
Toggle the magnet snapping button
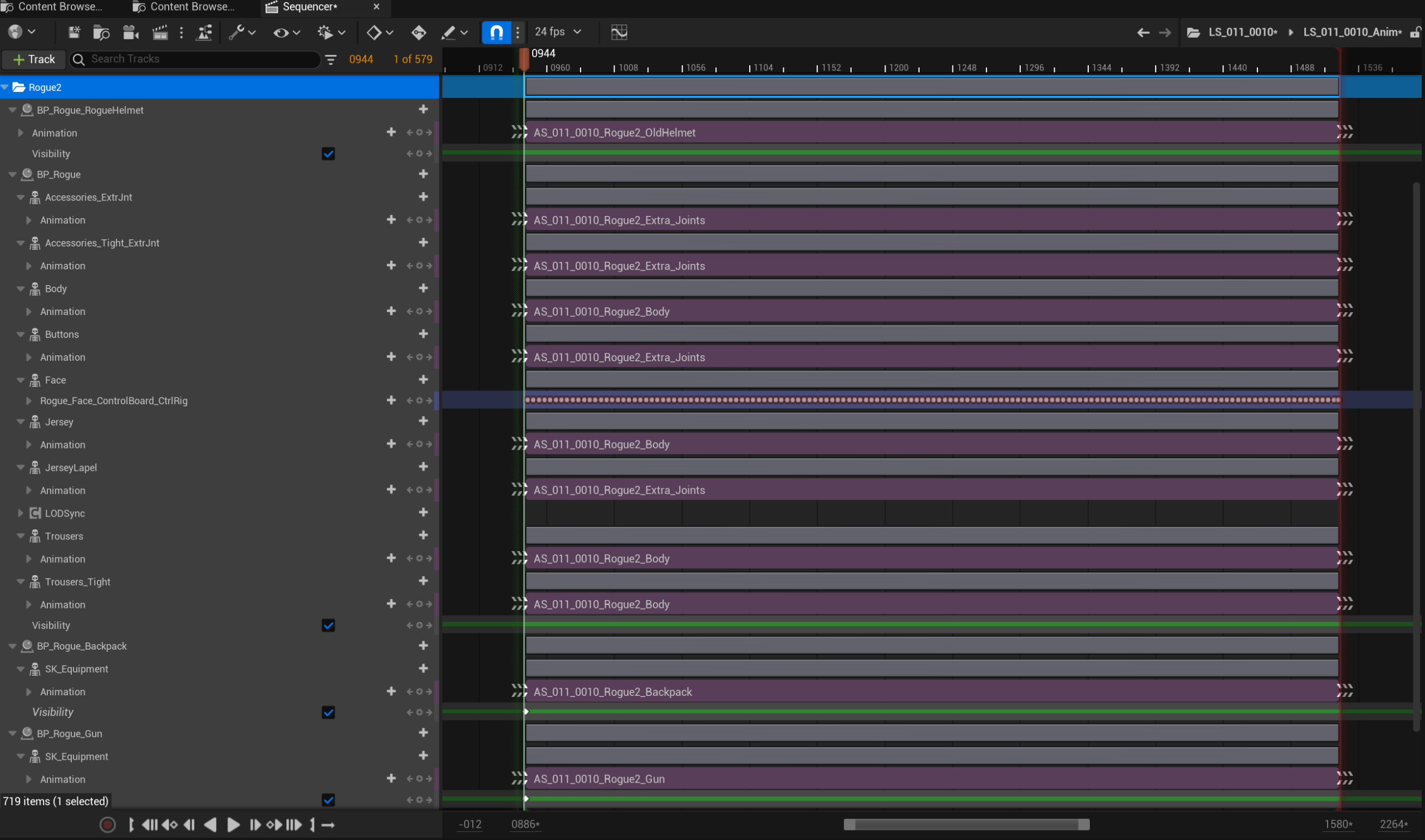497,32
